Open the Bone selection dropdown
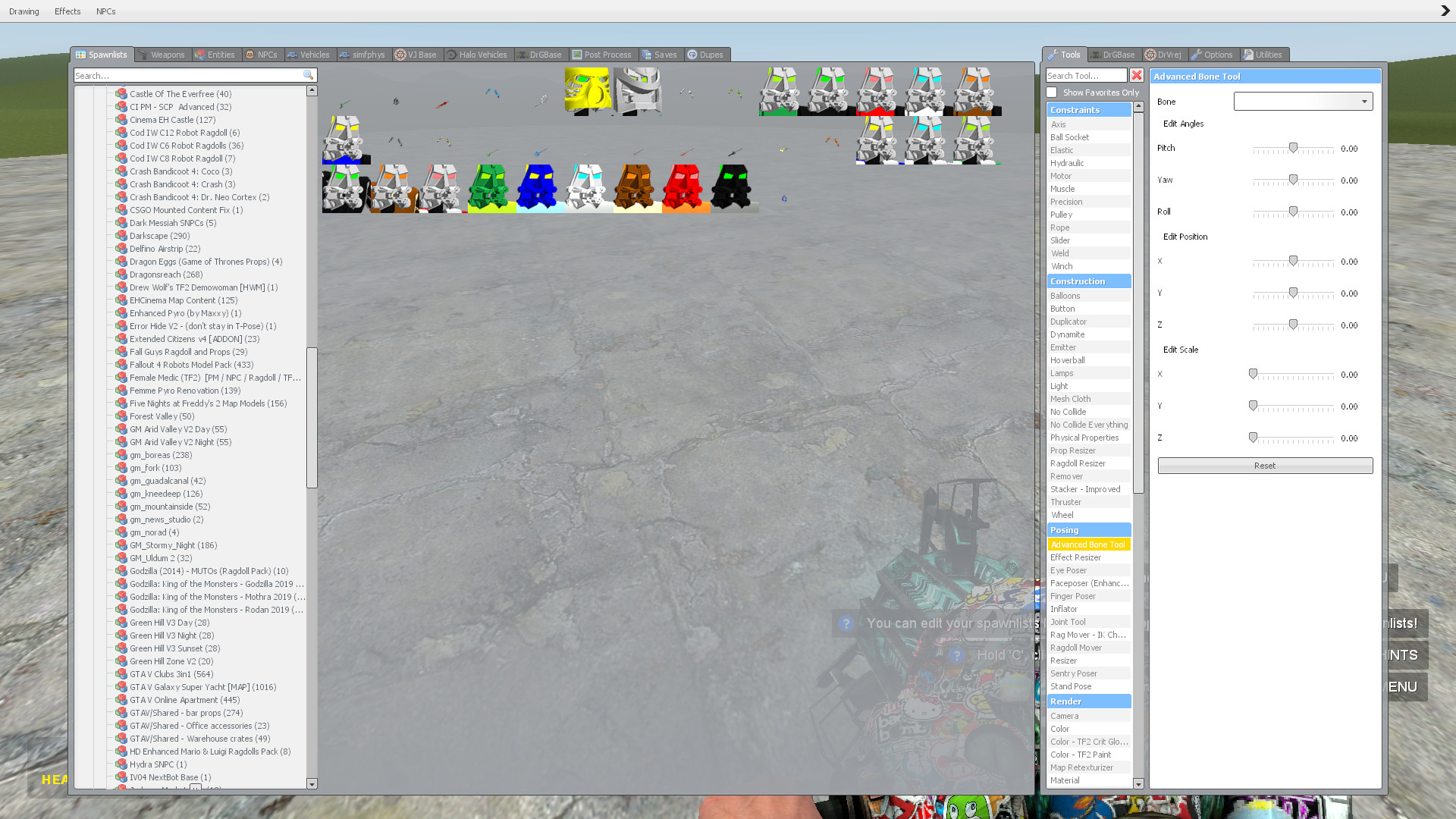 point(1302,101)
